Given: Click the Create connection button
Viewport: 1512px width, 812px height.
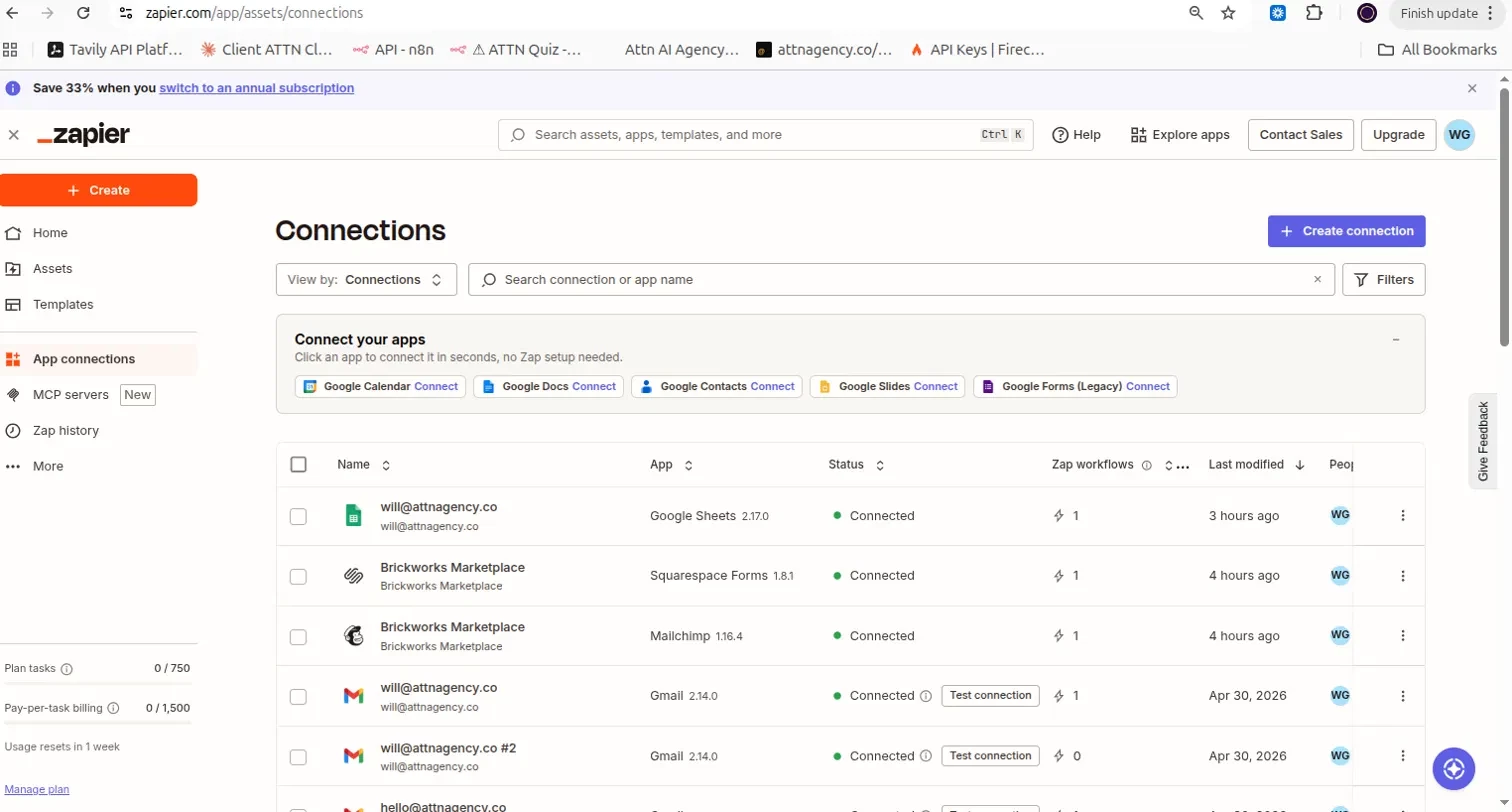Looking at the screenshot, I should [x=1346, y=231].
